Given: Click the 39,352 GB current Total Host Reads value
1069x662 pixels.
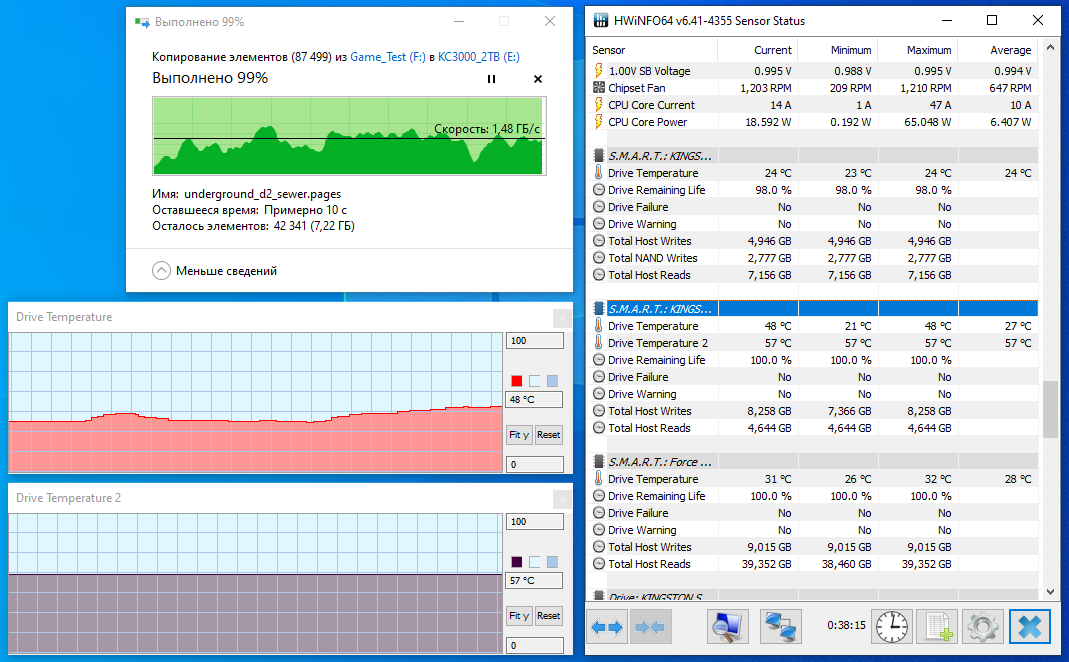Looking at the screenshot, I should [x=767, y=565].
